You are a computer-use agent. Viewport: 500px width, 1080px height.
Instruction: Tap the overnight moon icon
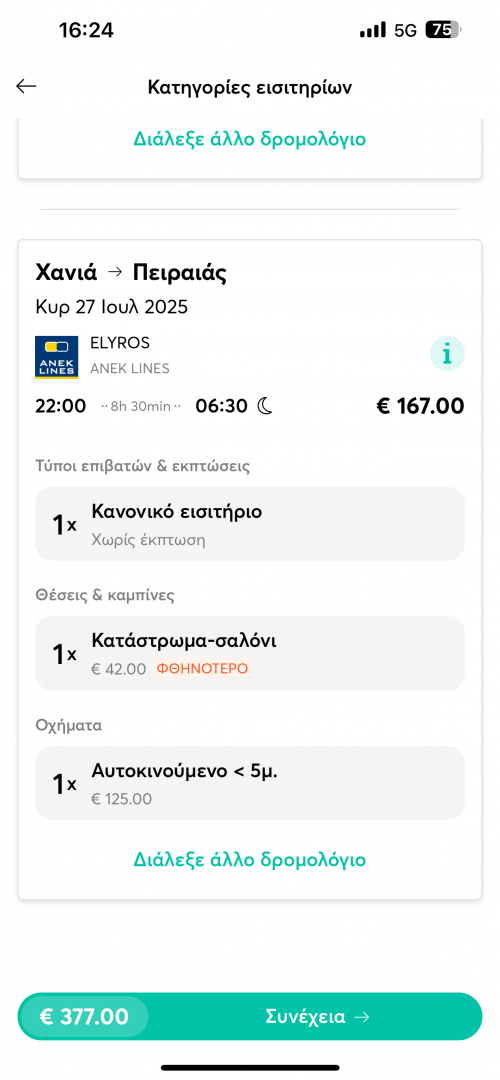coord(265,406)
